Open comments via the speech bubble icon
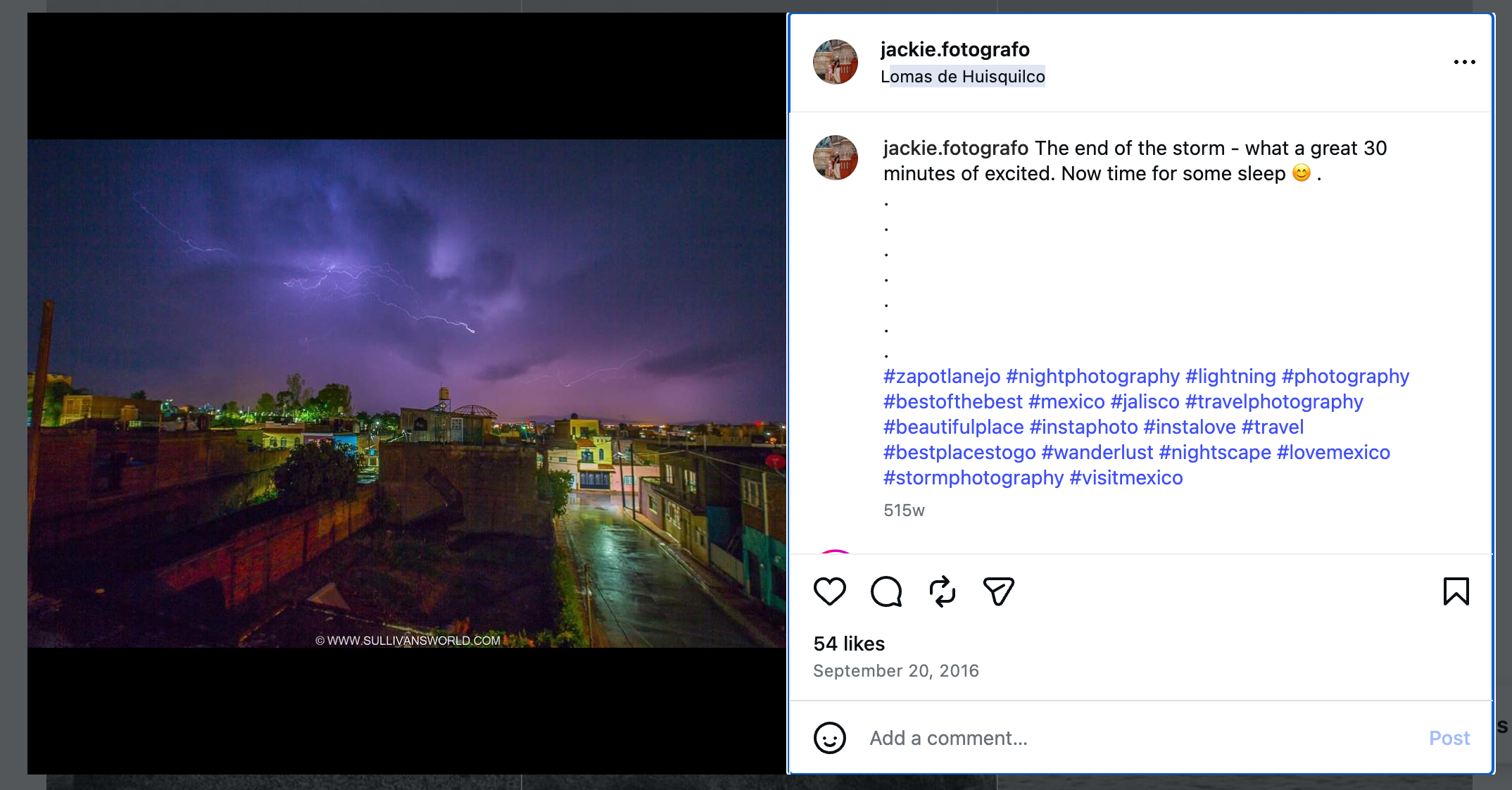This screenshot has height=790, width=1512. (886, 591)
